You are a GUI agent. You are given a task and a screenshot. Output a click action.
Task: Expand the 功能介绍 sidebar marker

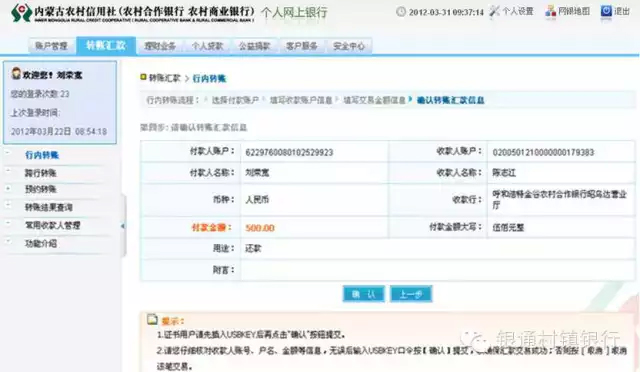8,241
